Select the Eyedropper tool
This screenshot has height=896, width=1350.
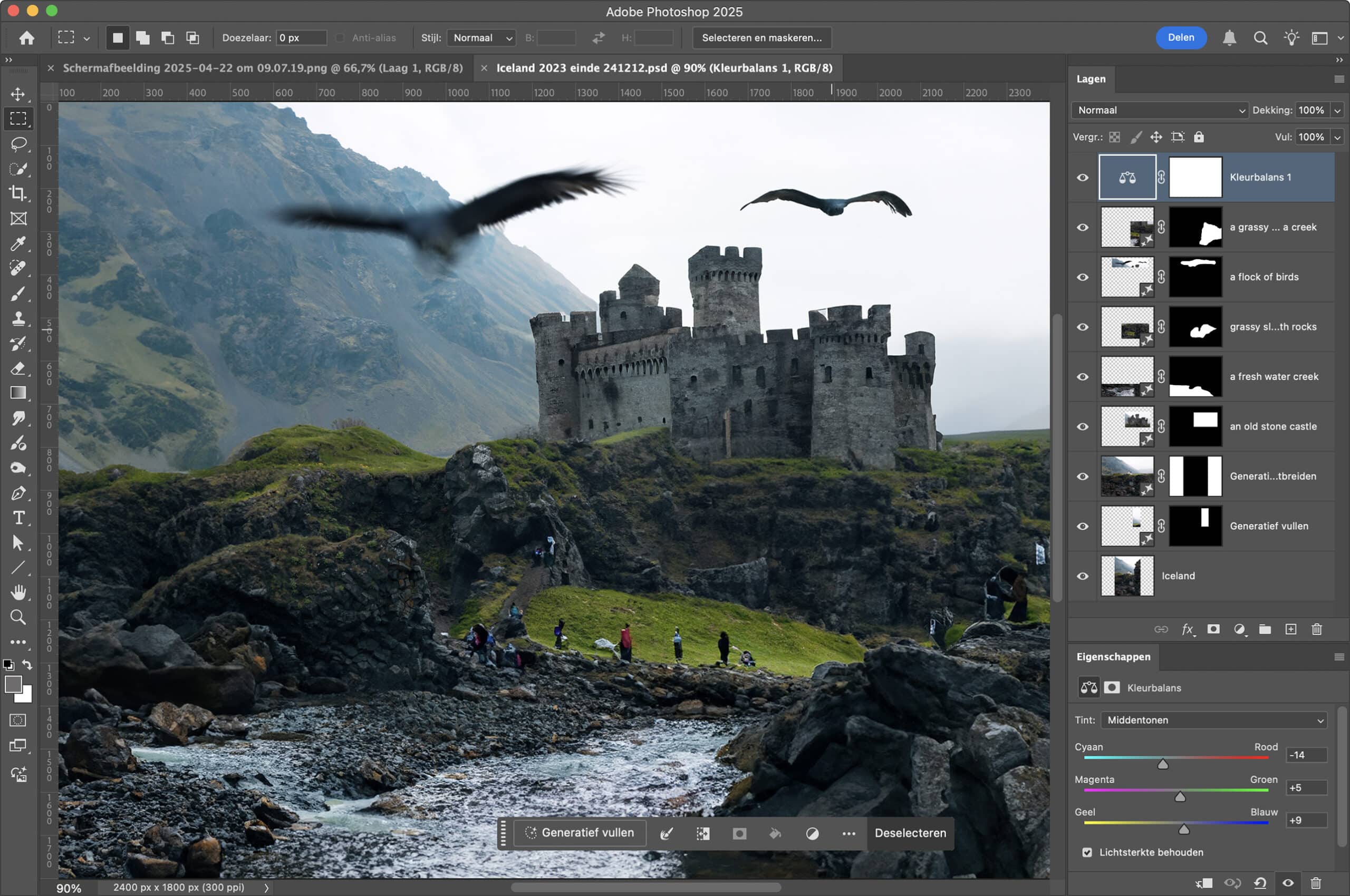18,244
